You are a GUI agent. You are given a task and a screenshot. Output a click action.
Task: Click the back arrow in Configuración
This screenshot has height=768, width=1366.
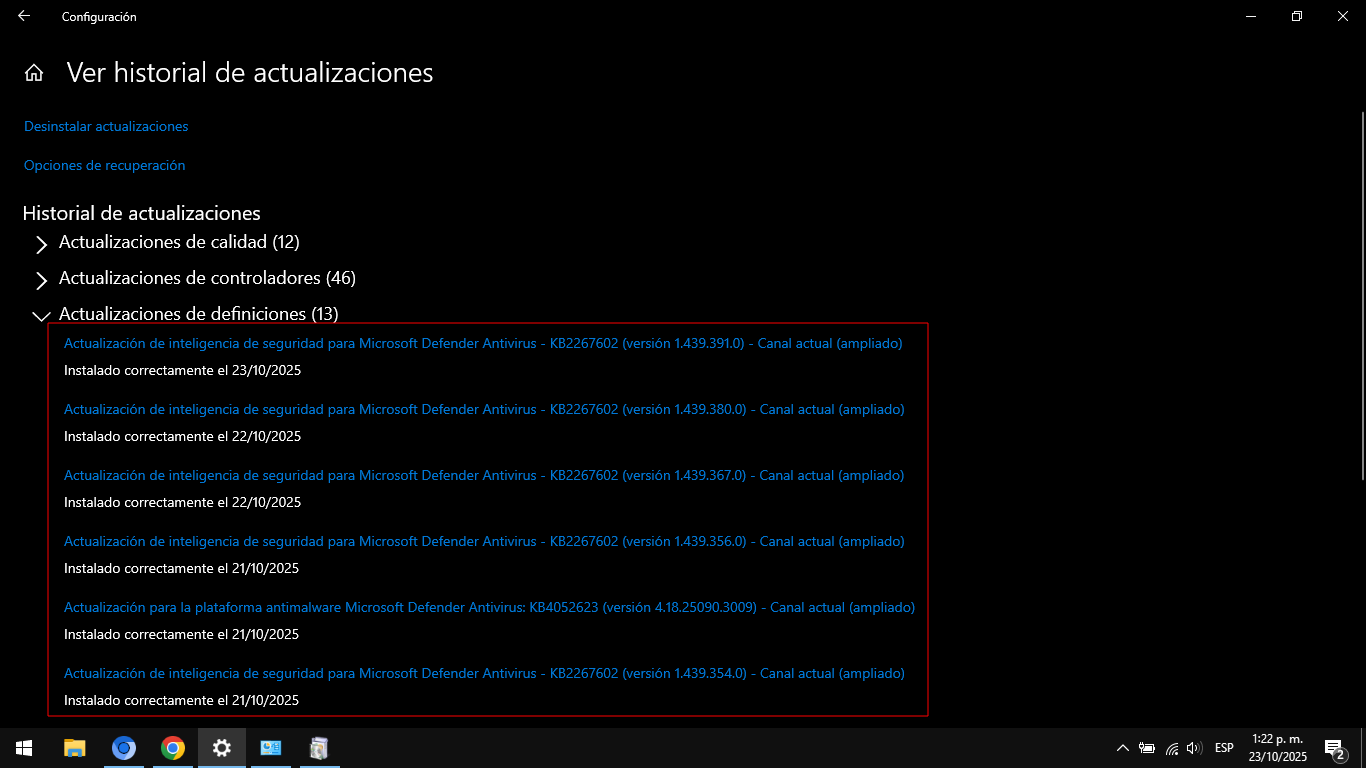pos(24,16)
